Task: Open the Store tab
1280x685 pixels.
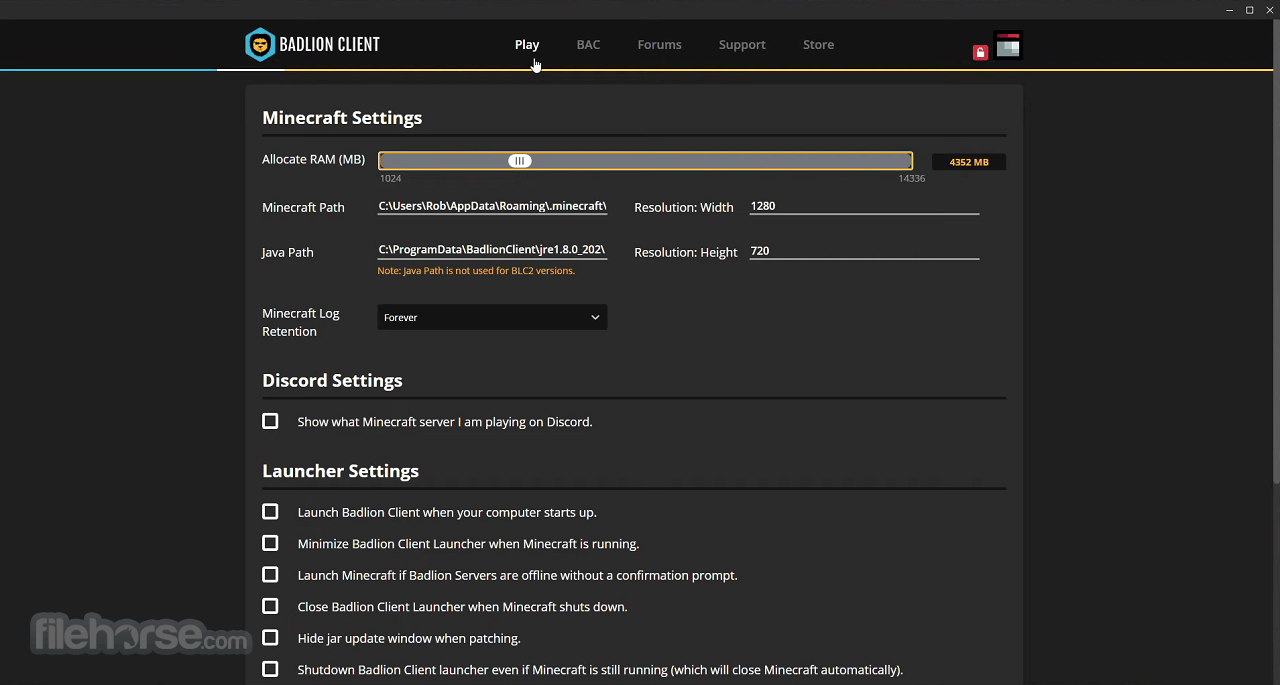Action: [818, 45]
